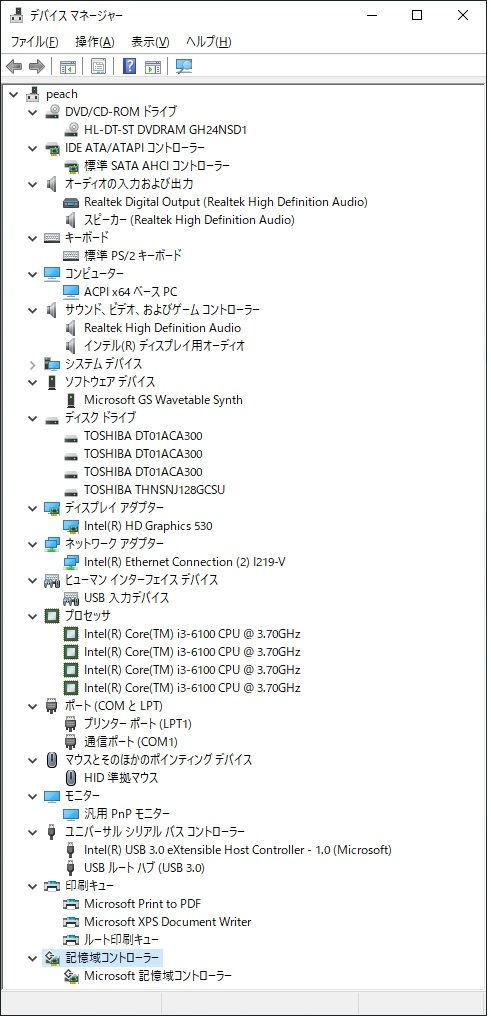Click the Properties toolbar icon
The height and width of the screenshot is (1016, 491).
tap(98, 66)
